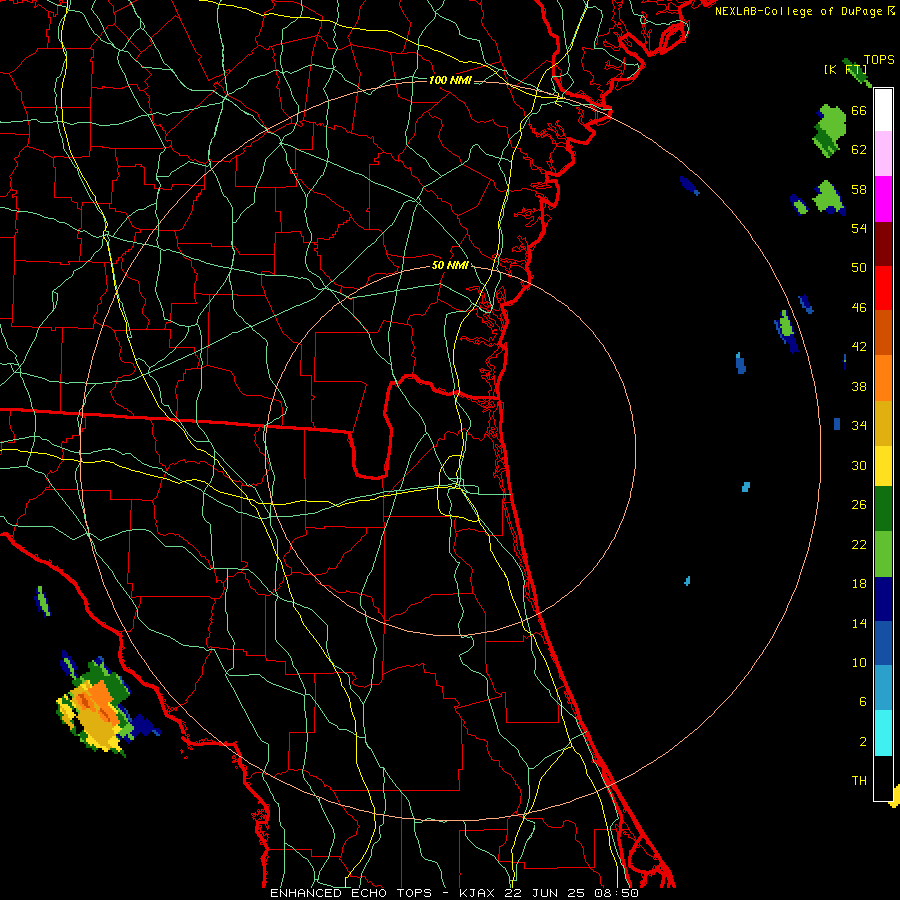Click the small green echo off the Gulf coast
This screenshot has height=900, width=900.
pos(42,601)
